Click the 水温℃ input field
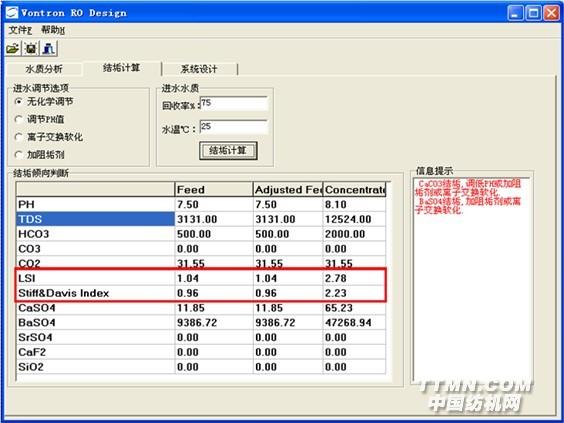This screenshot has height=423, width=564. [x=234, y=127]
